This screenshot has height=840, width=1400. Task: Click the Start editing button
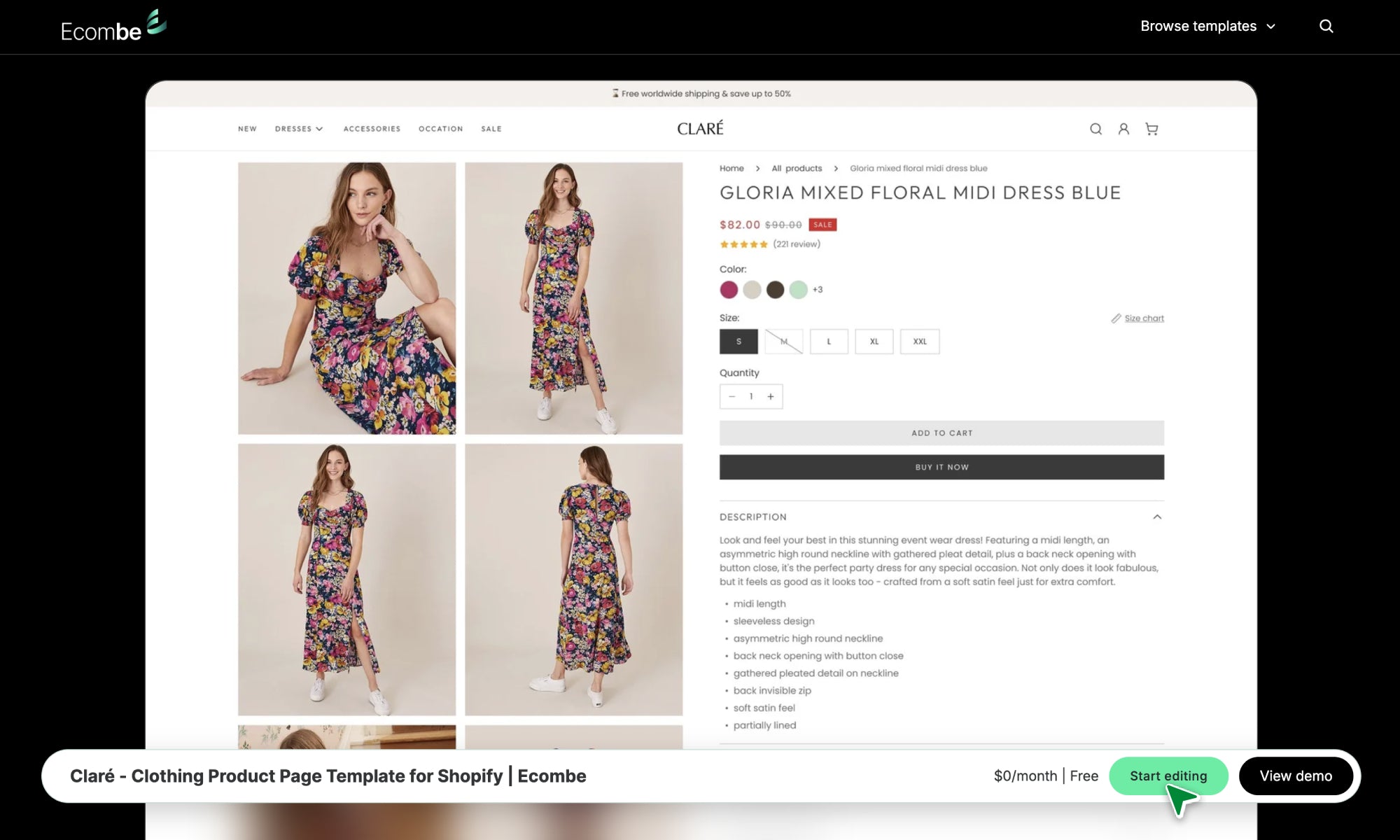pyautogui.click(x=1168, y=776)
